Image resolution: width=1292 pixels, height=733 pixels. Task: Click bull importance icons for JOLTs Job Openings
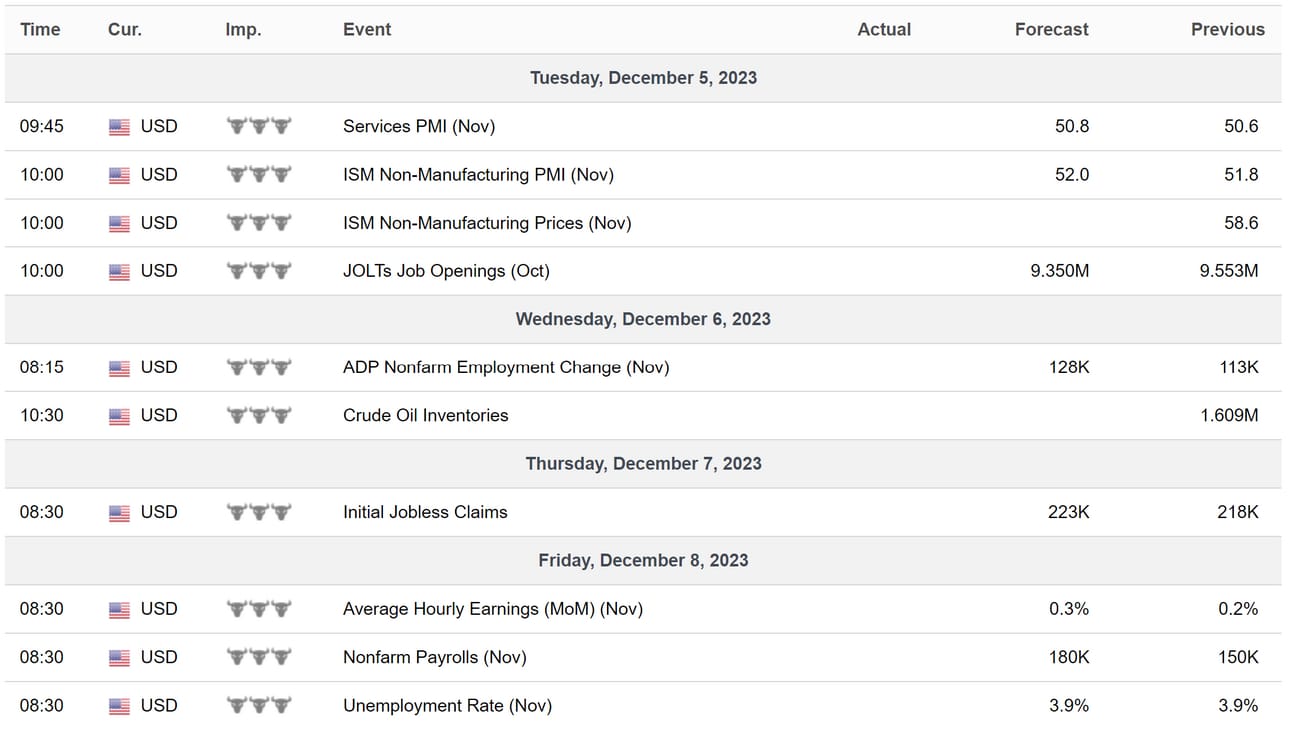click(x=259, y=271)
